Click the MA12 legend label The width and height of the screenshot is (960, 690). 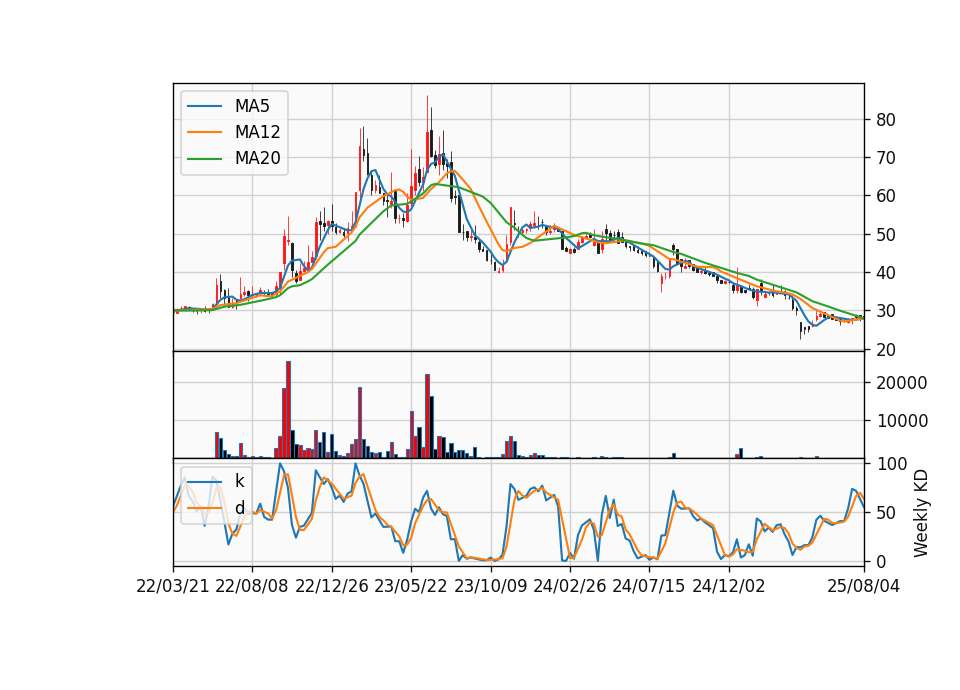pos(257,132)
